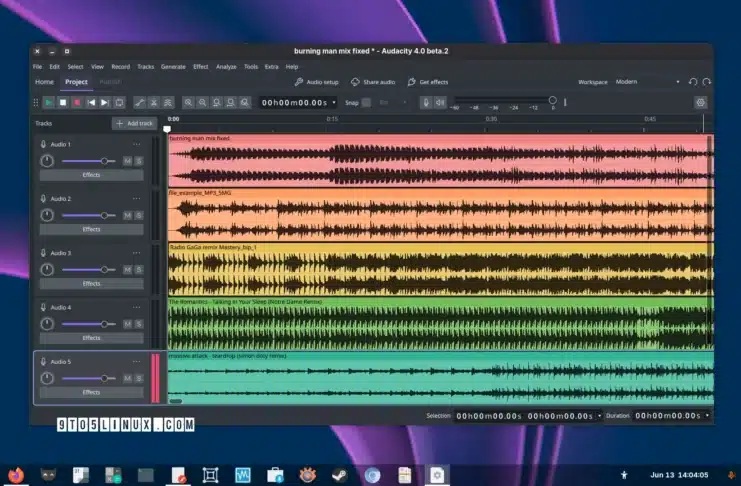Open Firefox from the taskbar
741x486 pixels.
point(17,475)
